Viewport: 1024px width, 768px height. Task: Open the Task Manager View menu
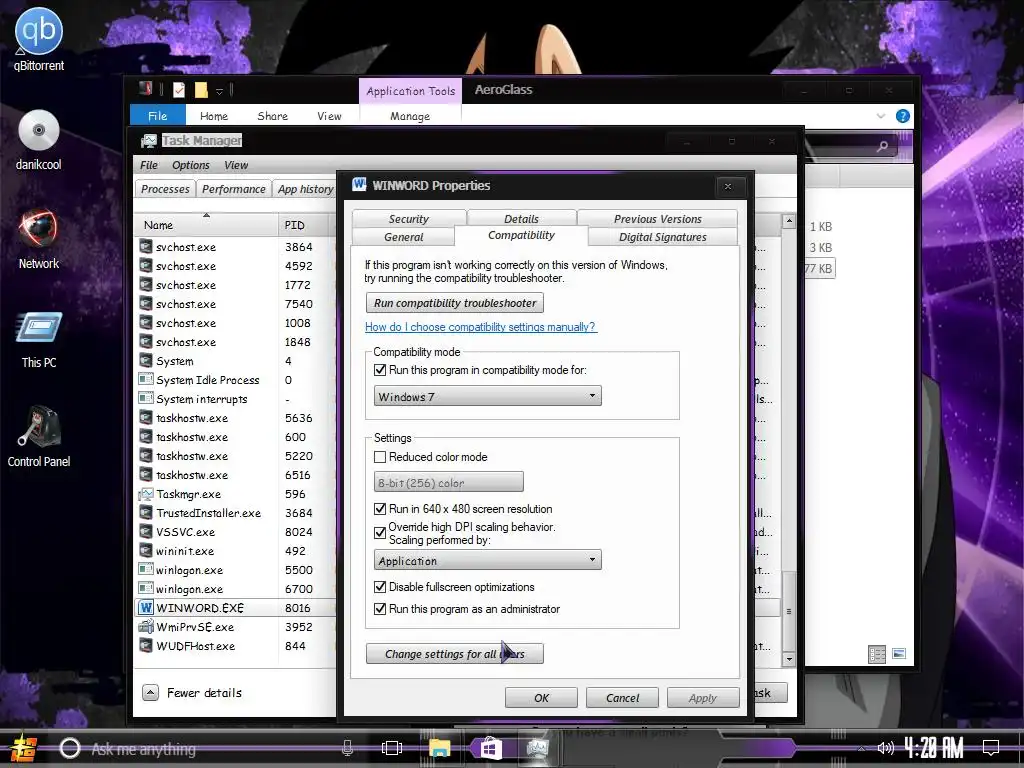point(236,165)
